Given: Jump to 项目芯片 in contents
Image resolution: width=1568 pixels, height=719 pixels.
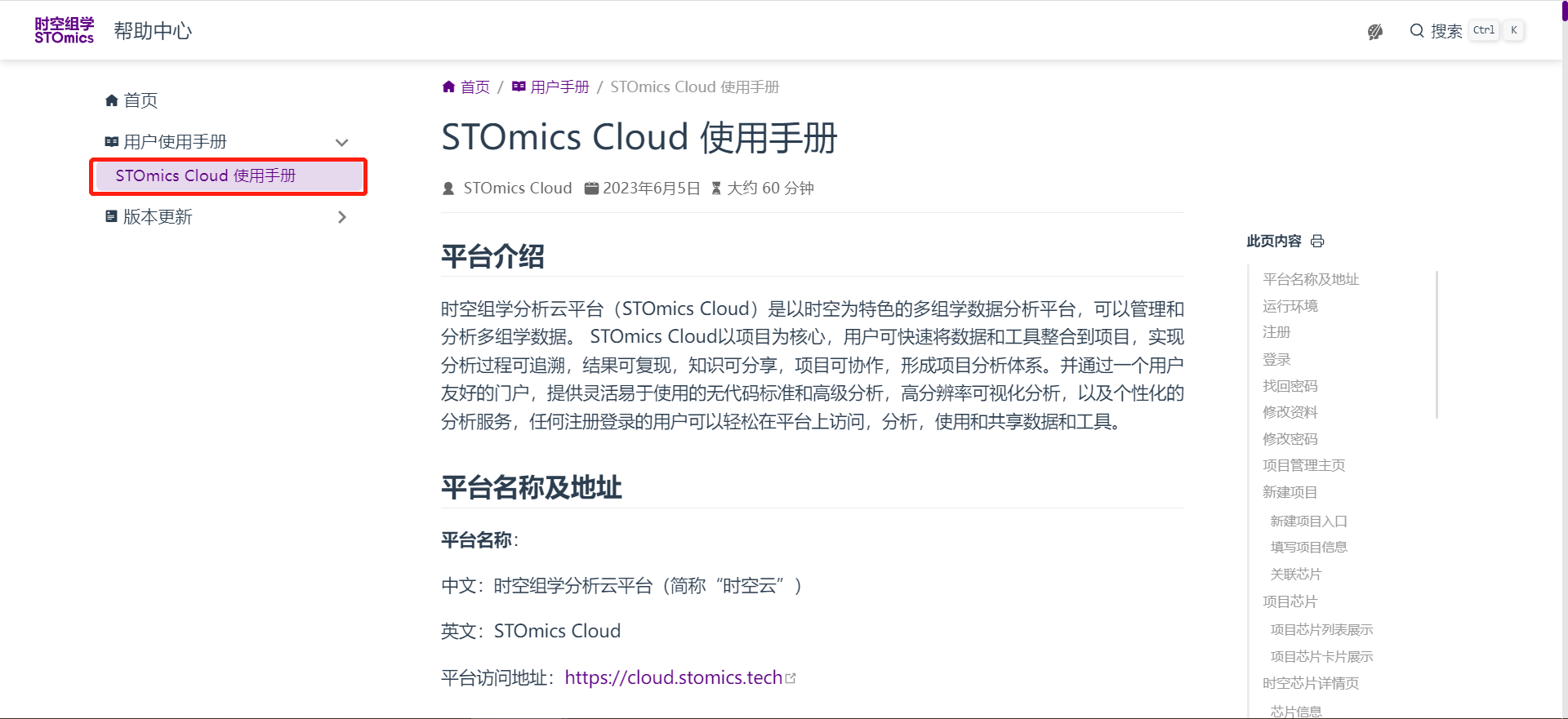Looking at the screenshot, I should 1290,601.
